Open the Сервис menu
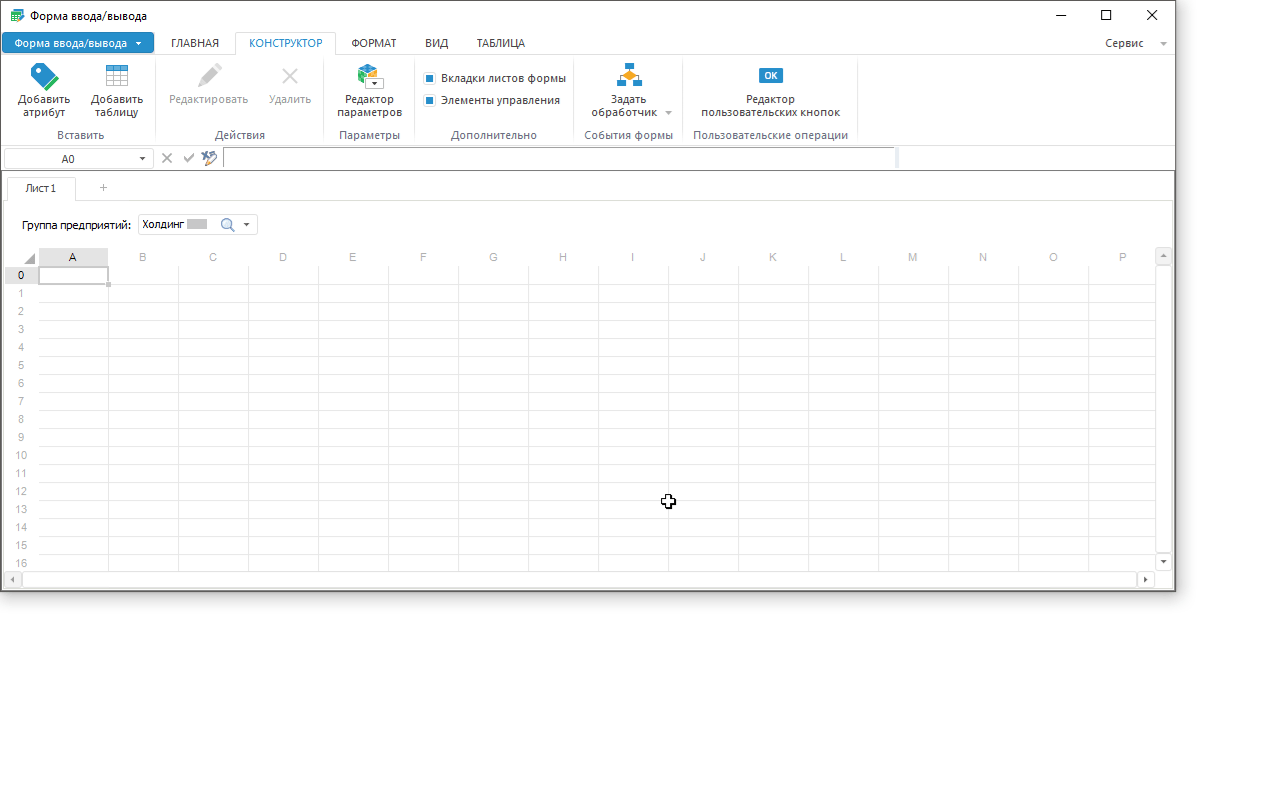 coord(1125,44)
